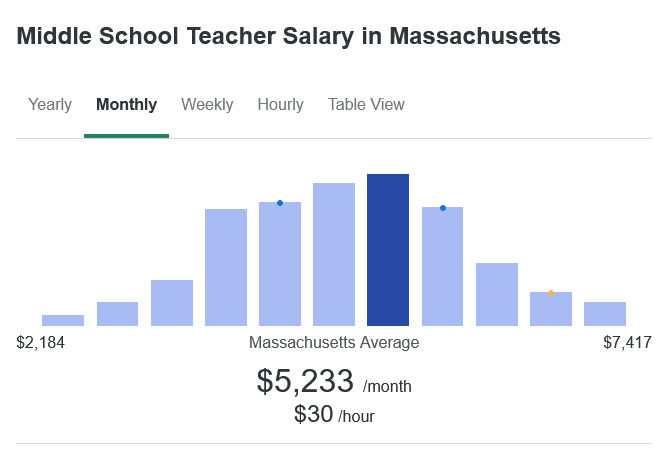Click blue dot right of average bar

click(443, 208)
